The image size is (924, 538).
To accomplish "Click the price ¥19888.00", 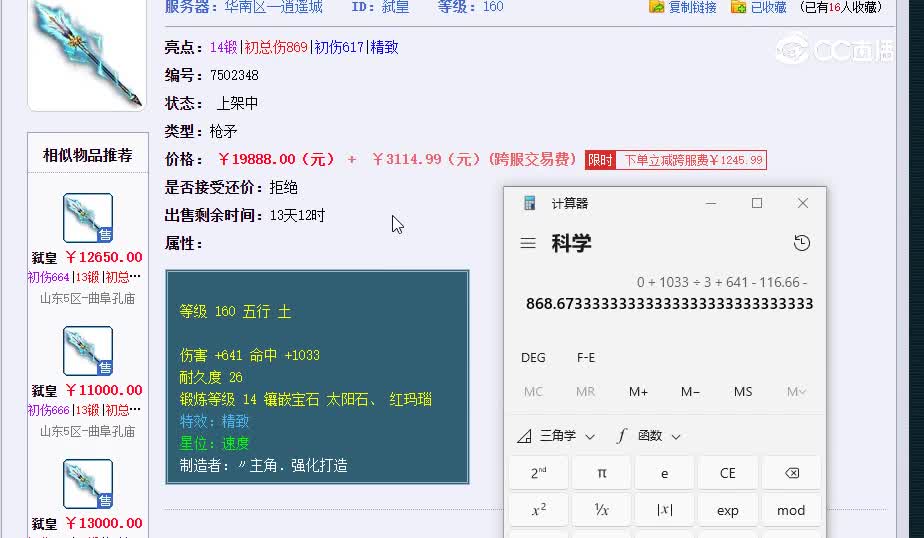I will pyautogui.click(x=276, y=159).
